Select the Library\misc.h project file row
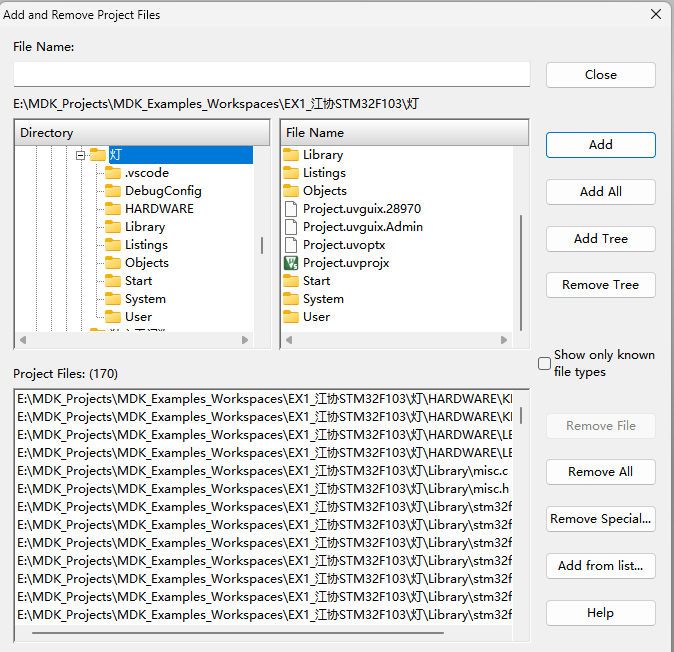 click(264, 489)
